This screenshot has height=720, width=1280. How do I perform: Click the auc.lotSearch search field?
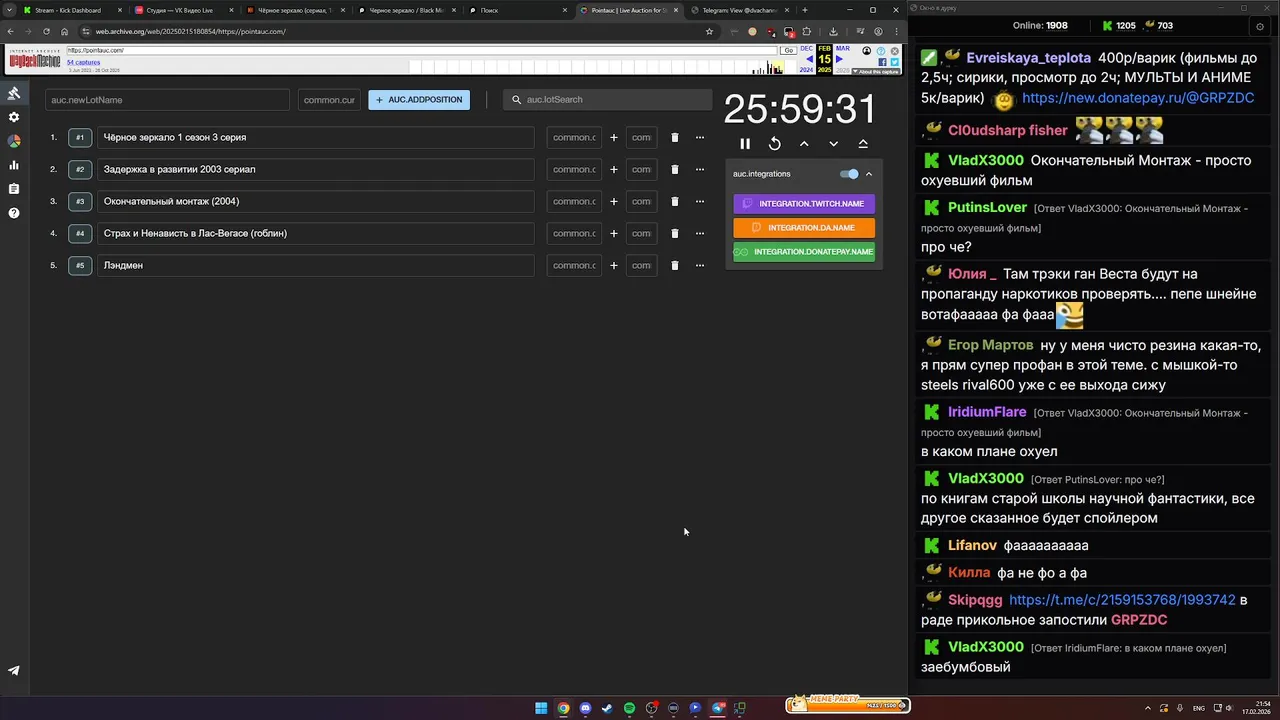click(606, 100)
